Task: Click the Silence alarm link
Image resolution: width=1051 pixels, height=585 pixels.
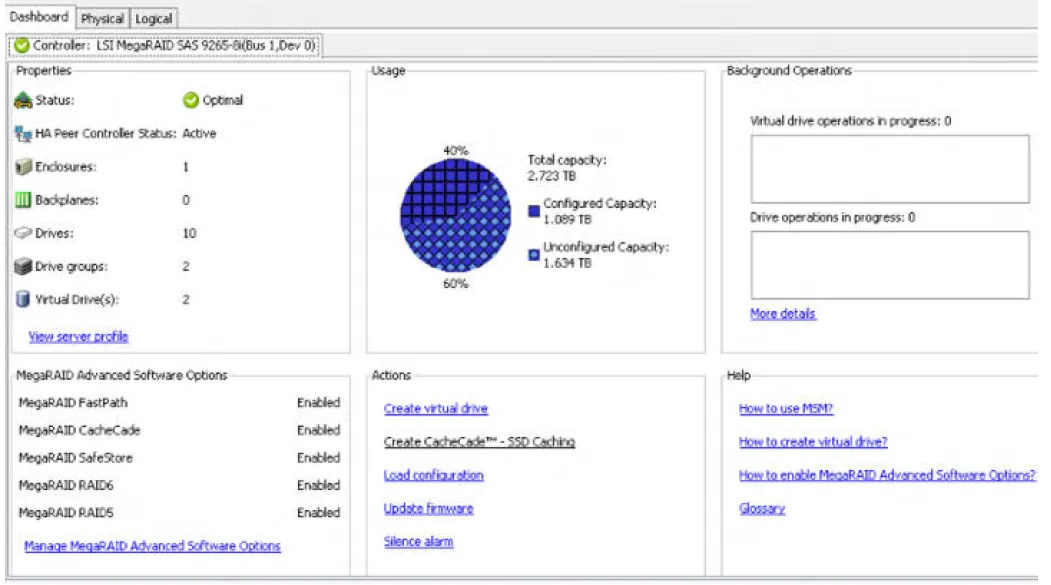Action: [x=418, y=542]
